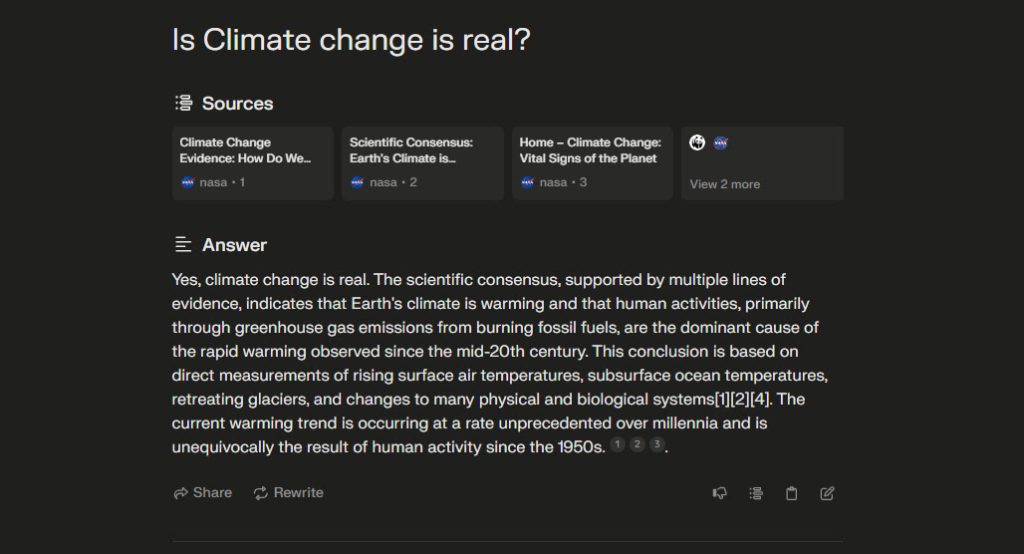Click citation bubble number 3
The width and height of the screenshot is (1024, 554).
656,445
